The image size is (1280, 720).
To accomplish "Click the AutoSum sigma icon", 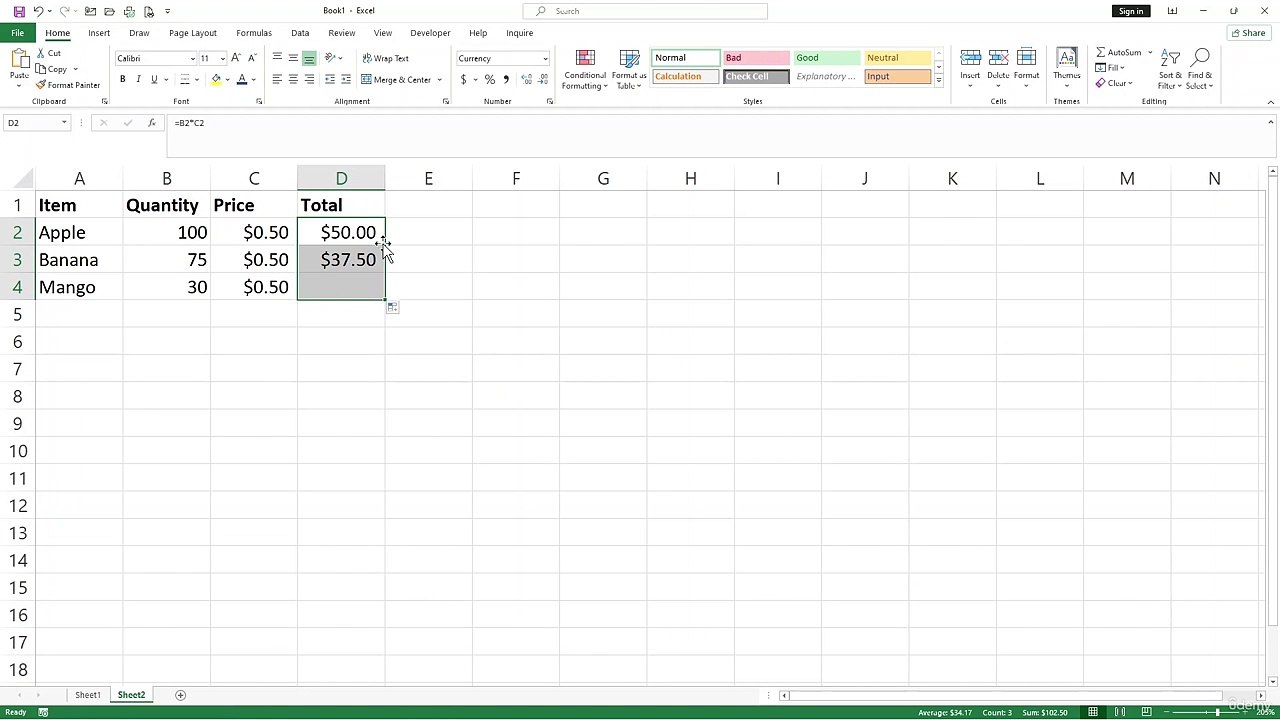I will click(1101, 52).
